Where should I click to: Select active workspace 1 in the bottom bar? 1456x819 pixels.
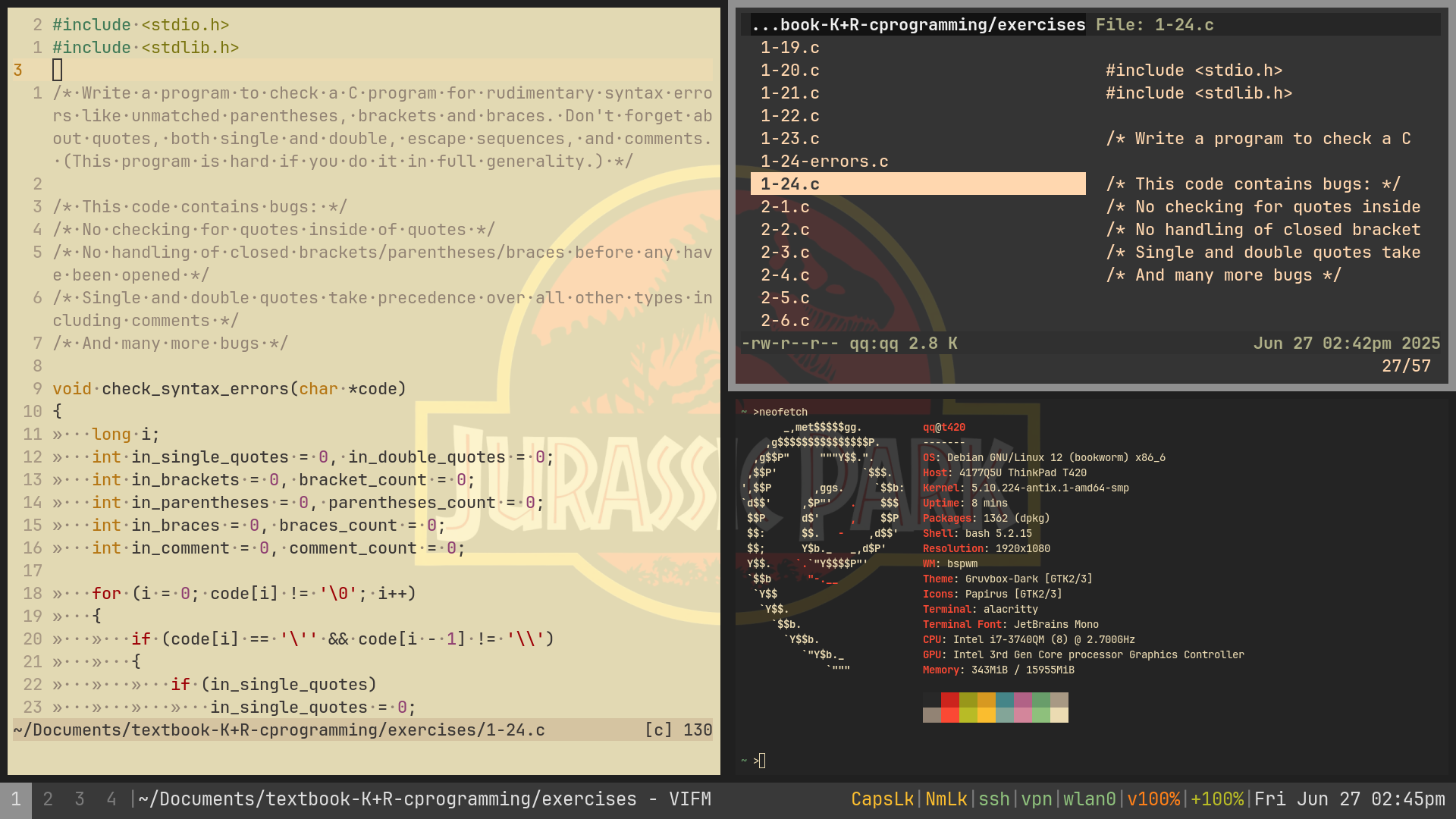coord(16,799)
